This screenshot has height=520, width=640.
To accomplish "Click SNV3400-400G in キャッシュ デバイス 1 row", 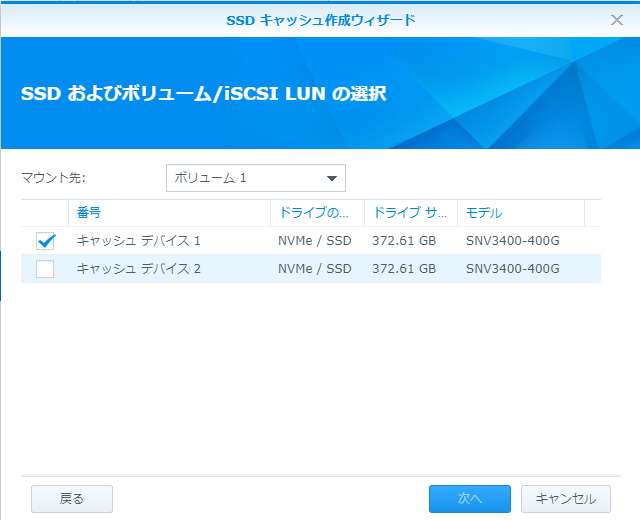I will pyautogui.click(x=513, y=241).
